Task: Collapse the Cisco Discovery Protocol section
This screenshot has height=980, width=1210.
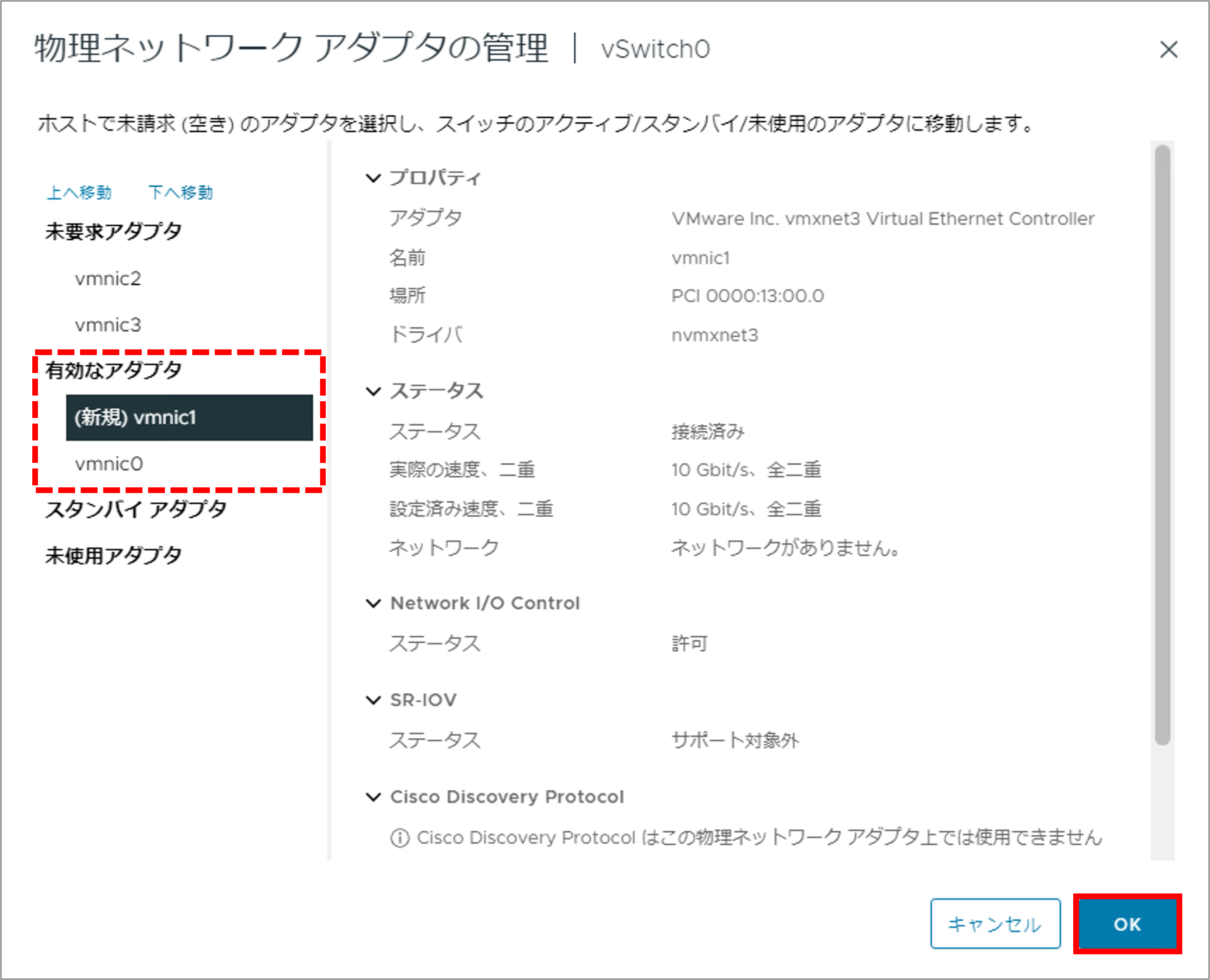Action: point(373,797)
